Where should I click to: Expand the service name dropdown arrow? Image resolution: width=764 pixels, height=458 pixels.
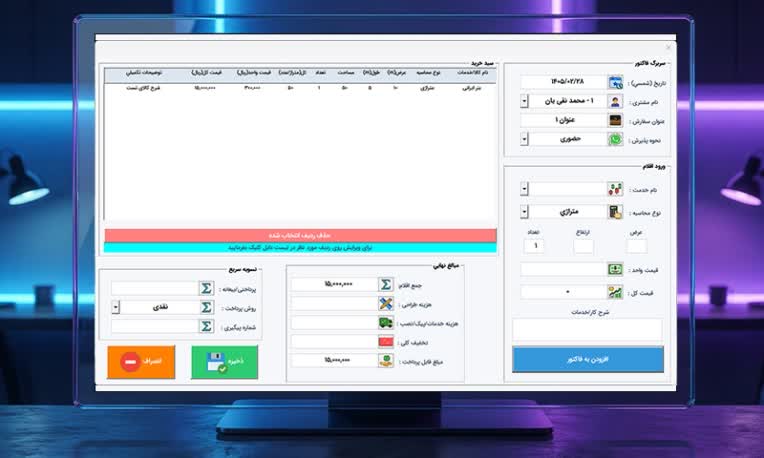coord(524,189)
